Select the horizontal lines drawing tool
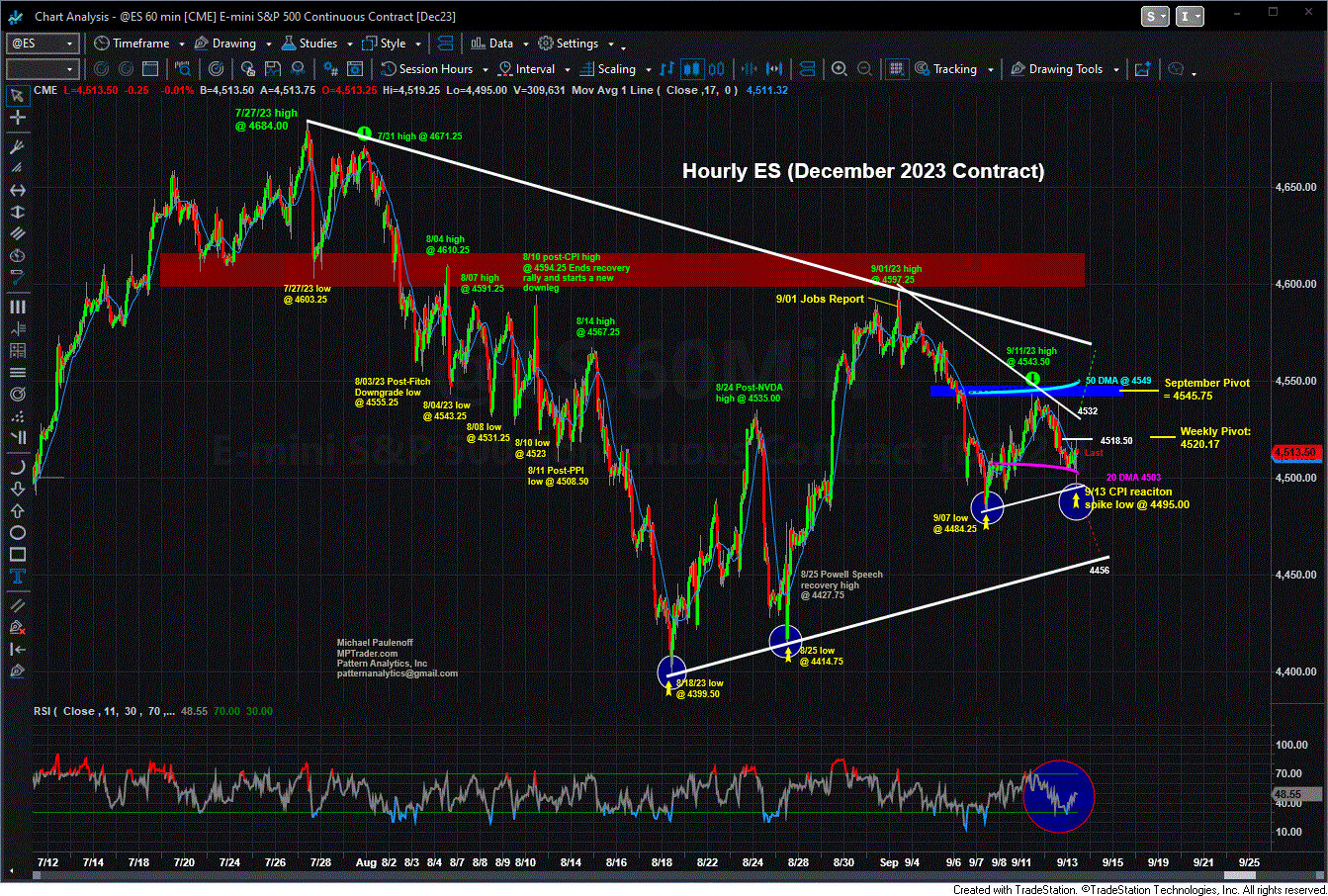The image size is (1328, 896). click(x=18, y=374)
